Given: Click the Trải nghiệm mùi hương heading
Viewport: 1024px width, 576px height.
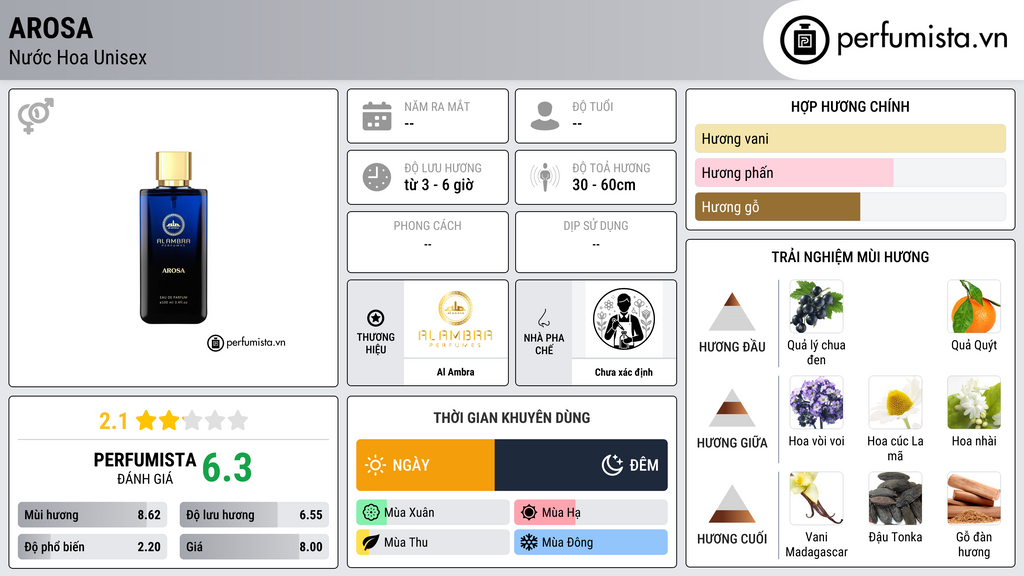Looking at the screenshot, I should (850, 257).
